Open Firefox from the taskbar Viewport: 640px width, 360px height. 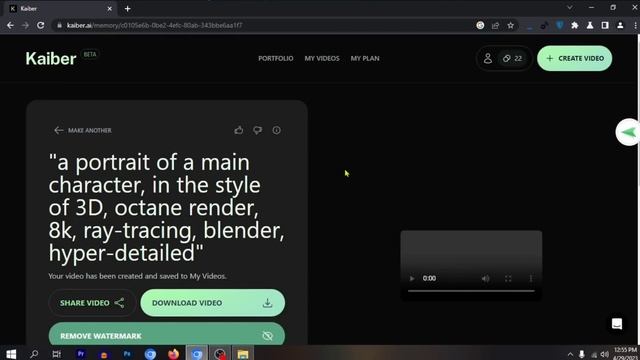pos(173,354)
